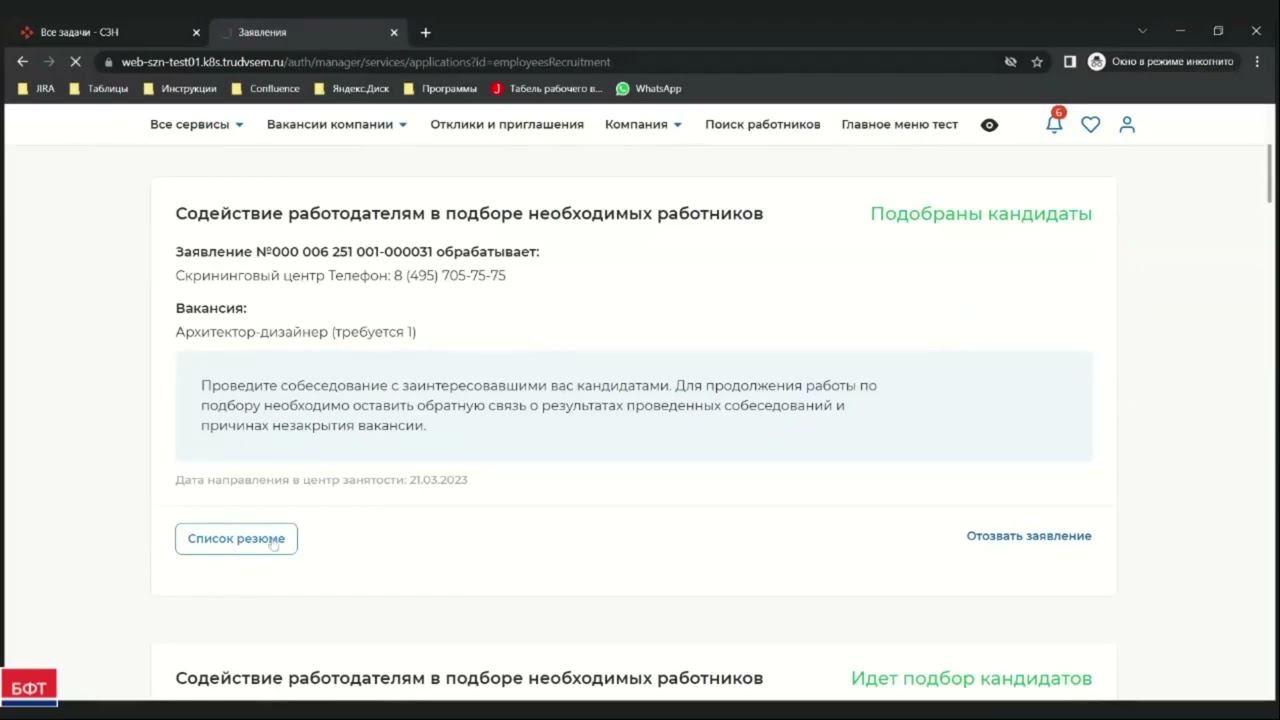The image size is (1280, 720).
Task: Open the Chrome three-dot menu
Action: click(x=1257, y=62)
